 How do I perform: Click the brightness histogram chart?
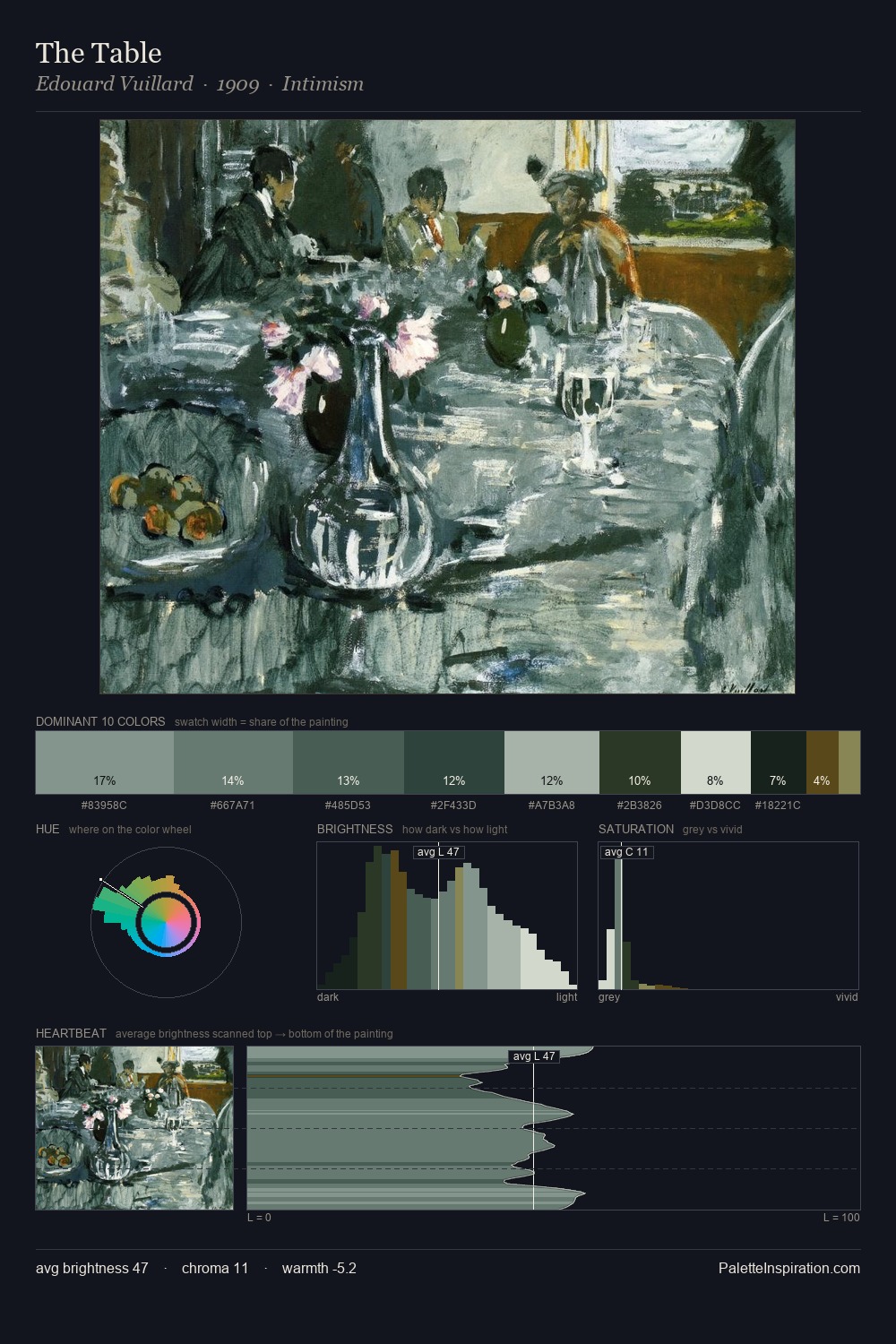(x=447, y=916)
